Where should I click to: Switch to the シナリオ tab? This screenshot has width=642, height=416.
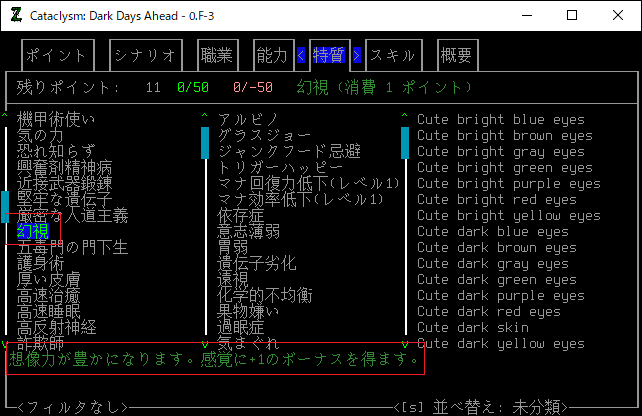point(146,55)
